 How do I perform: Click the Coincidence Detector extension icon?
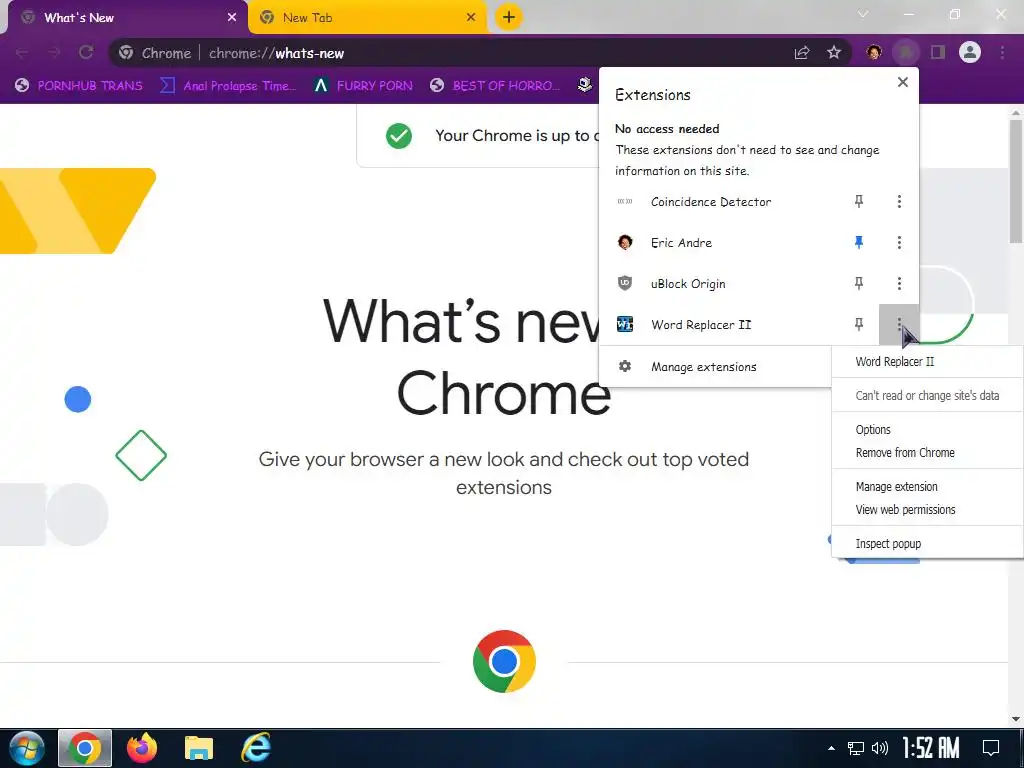(625, 202)
